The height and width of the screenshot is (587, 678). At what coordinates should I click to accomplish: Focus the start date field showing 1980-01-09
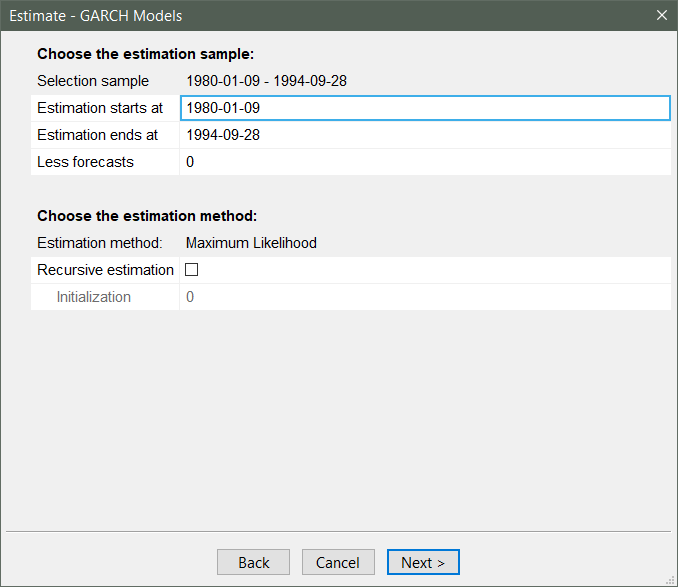coord(424,108)
